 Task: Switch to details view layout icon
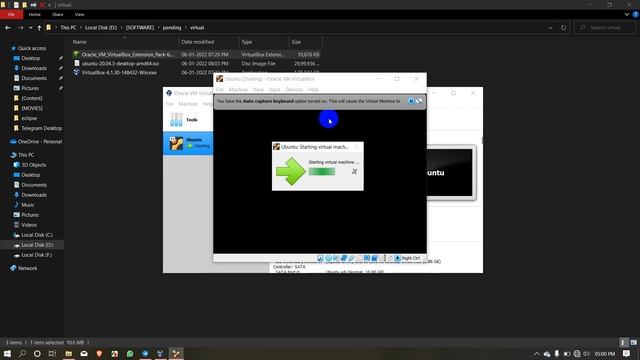coord(623,342)
